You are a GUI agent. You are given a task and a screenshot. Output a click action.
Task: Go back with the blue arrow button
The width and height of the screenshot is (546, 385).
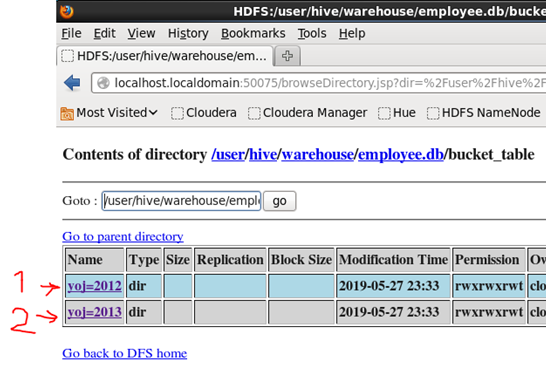pos(72,83)
